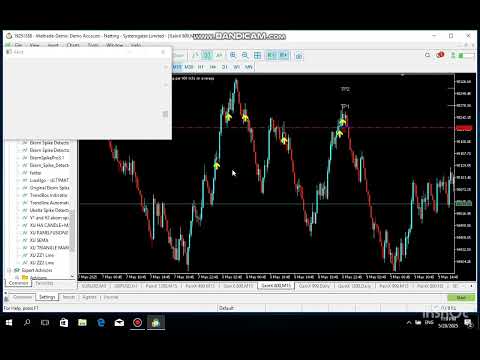Select the Trendline Automatic indicator
The image size is (480, 360).
pos(49,203)
